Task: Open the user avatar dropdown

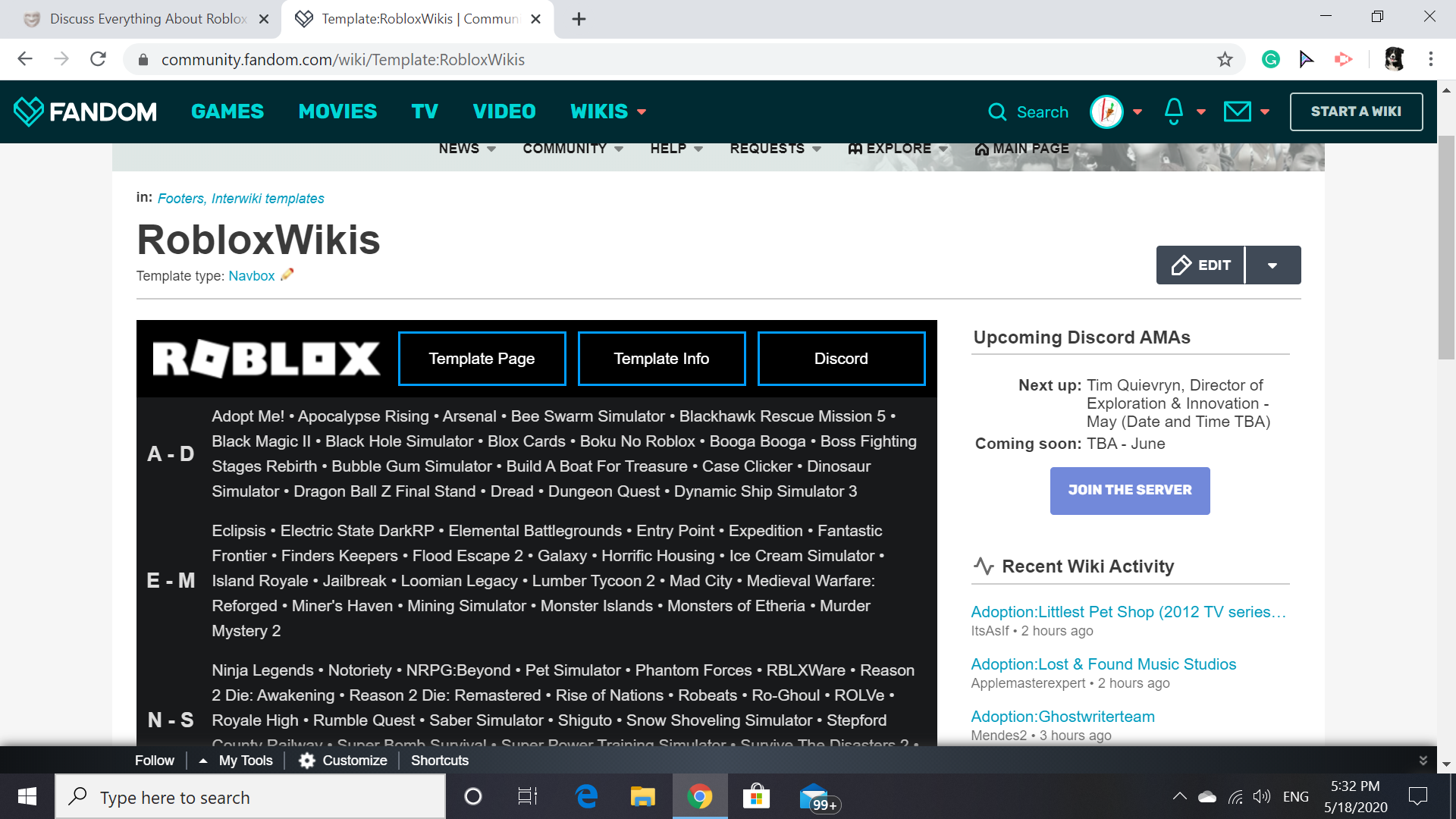Action: [x=1116, y=111]
